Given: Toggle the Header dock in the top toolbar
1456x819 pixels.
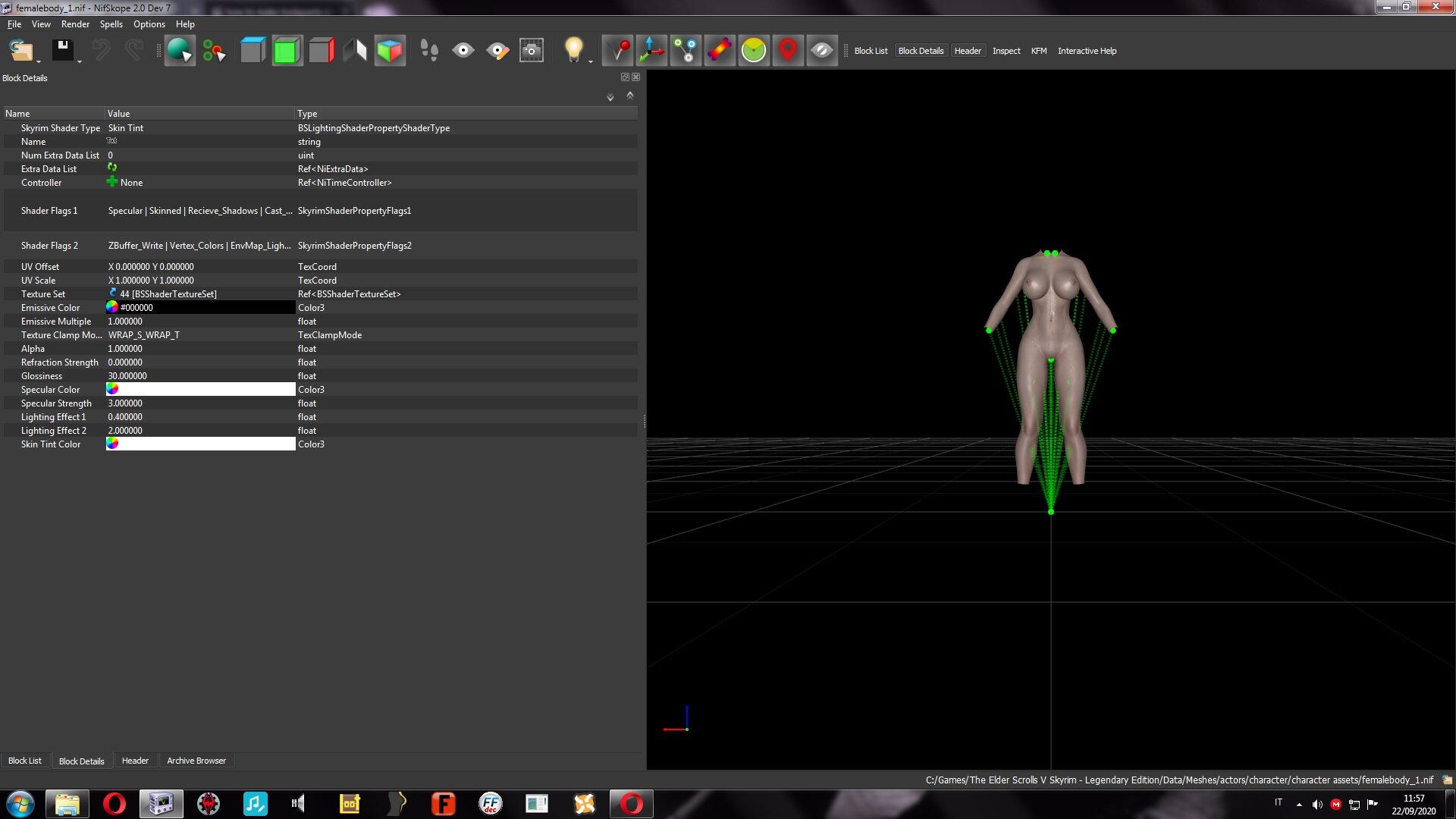Looking at the screenshot, I should tap(968, 51).
